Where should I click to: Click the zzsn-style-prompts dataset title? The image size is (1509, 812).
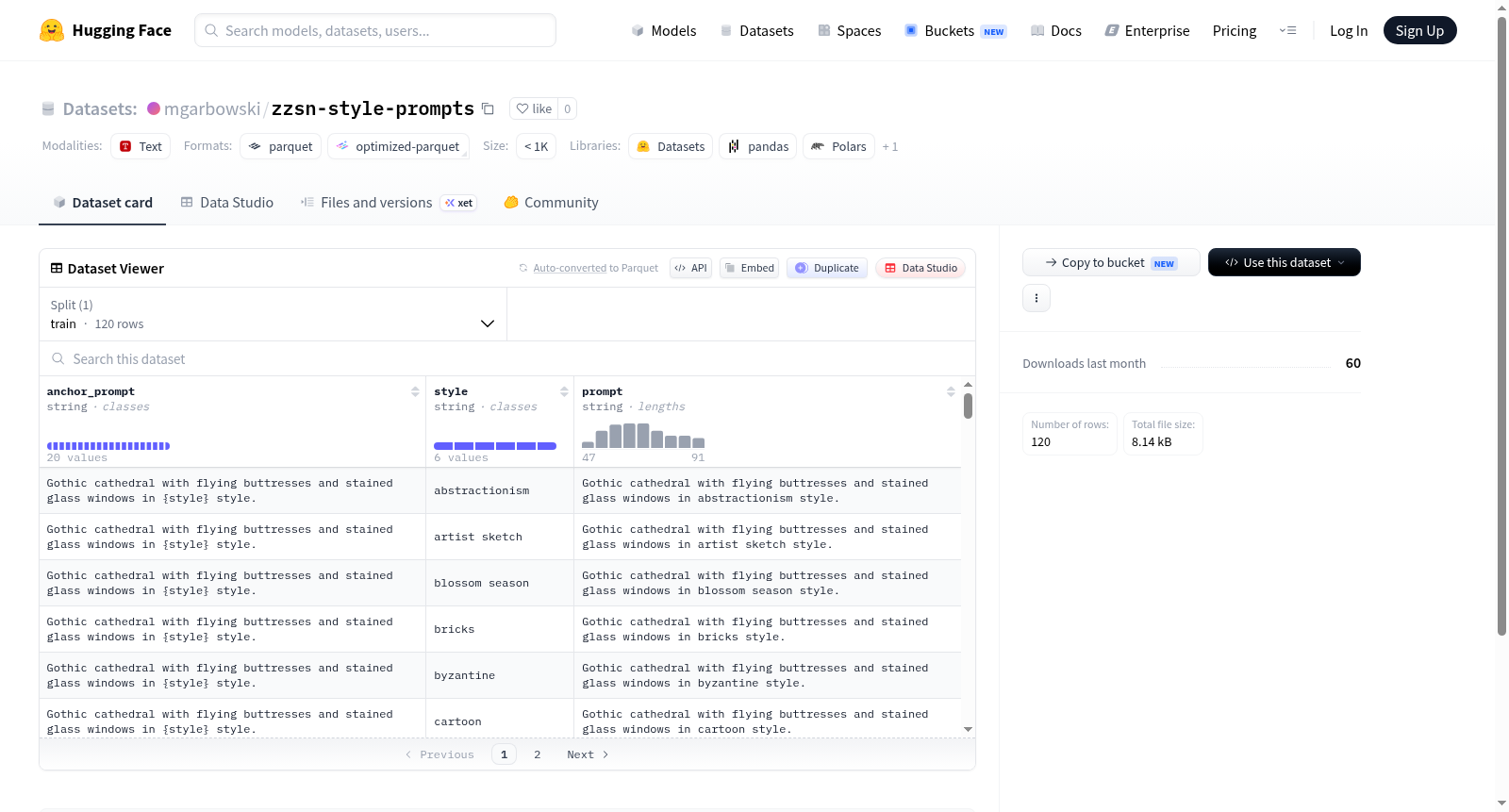[373, 108]
